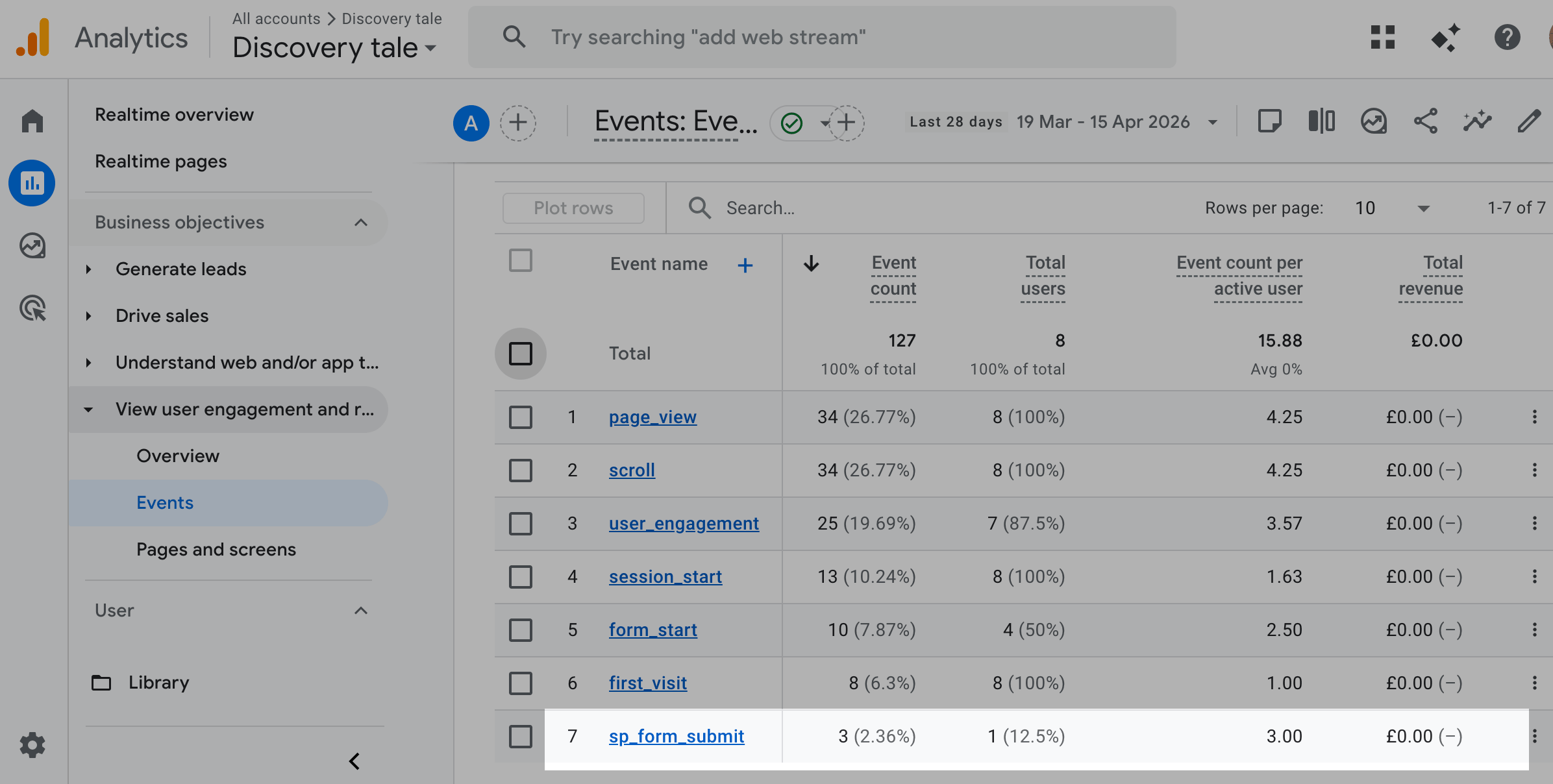Image resolution: width=1553 pixels, height=784 pixels.
Task: Open the Home icon in left rail
Action: [x=32, y=121]
